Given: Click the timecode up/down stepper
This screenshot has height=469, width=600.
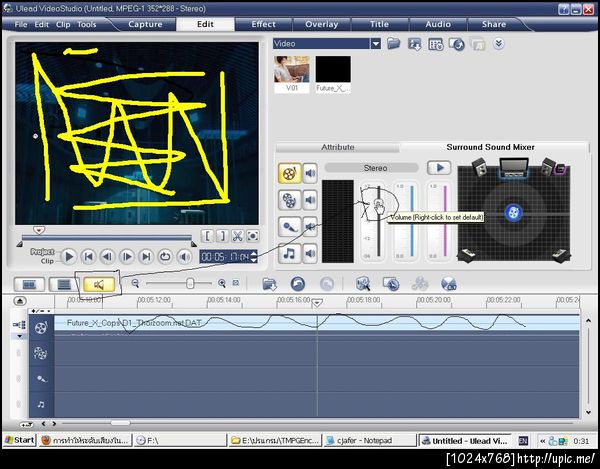Looking at the screenshot, I should pos(253,256).
